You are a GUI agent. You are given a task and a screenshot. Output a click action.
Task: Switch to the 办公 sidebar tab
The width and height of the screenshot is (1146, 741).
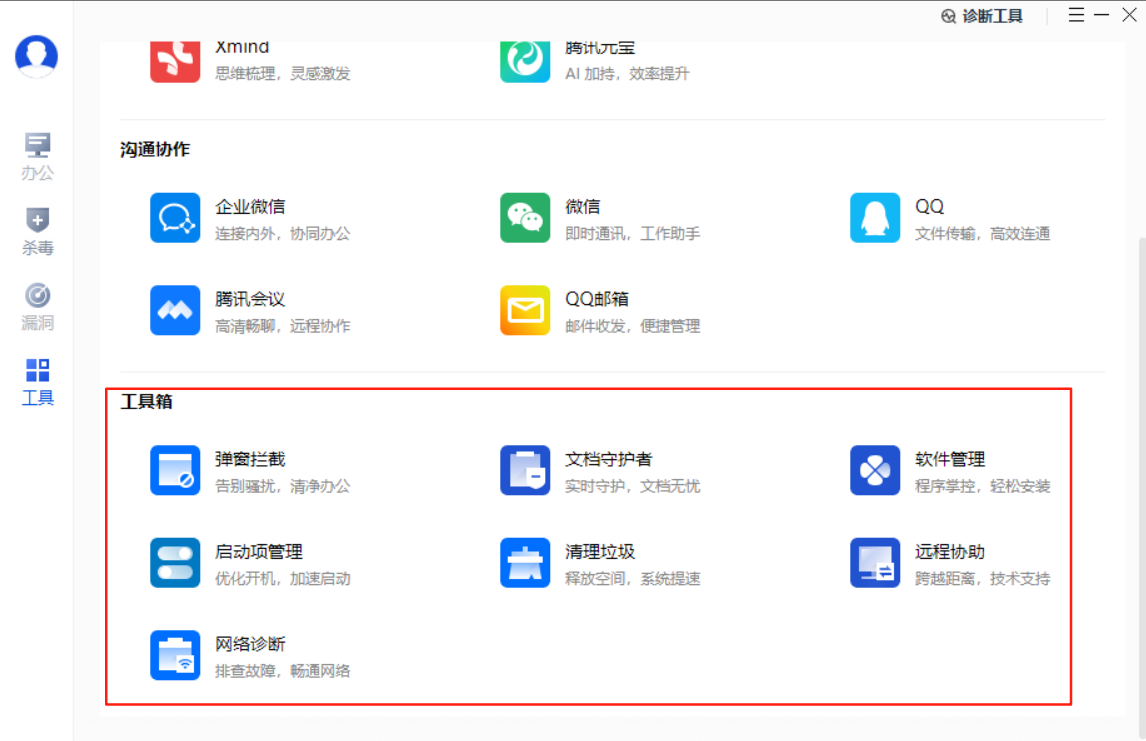(x=37, y=156)
